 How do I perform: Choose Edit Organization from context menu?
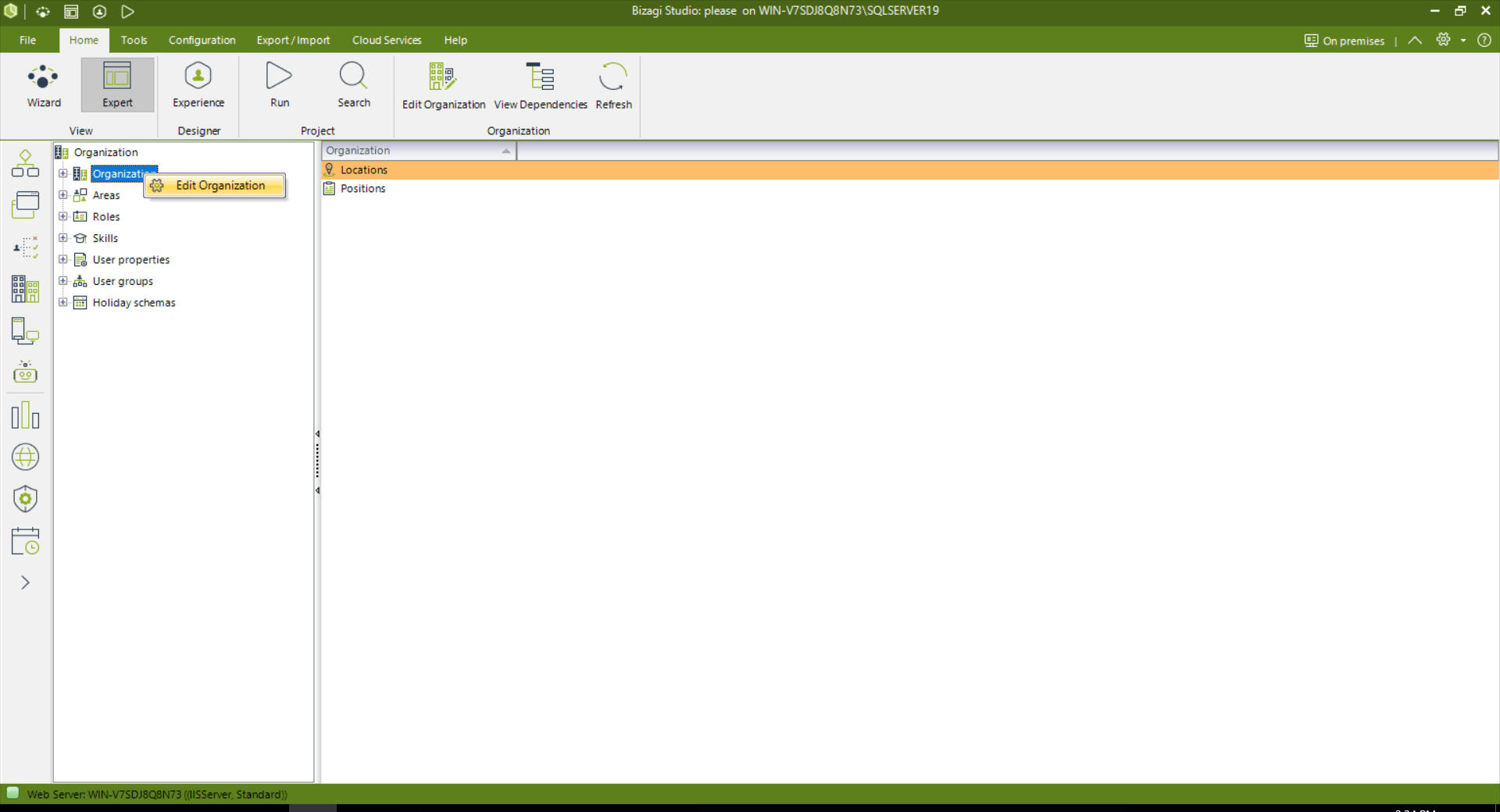pos(215,185)
